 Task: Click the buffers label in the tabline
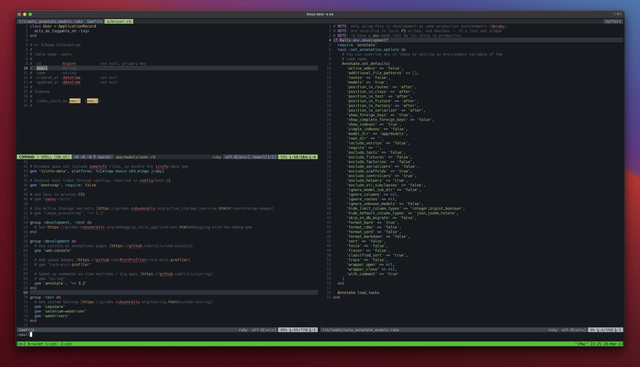pos(613,21)
